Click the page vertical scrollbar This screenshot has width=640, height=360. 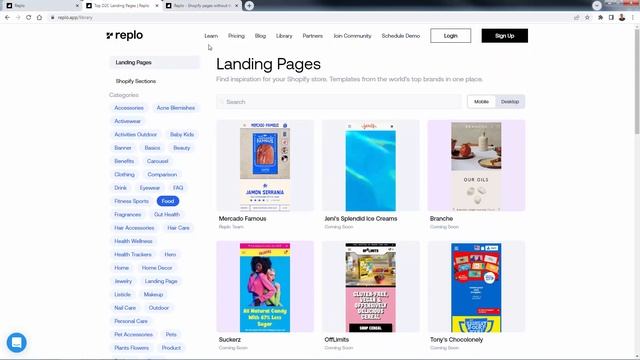637,82
